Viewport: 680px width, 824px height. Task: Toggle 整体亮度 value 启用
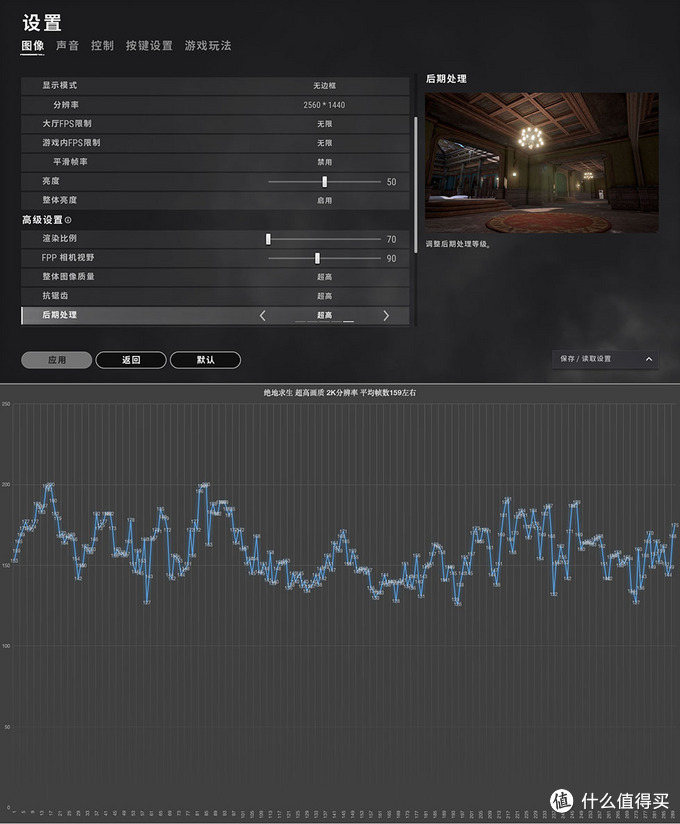pos(324,200)
